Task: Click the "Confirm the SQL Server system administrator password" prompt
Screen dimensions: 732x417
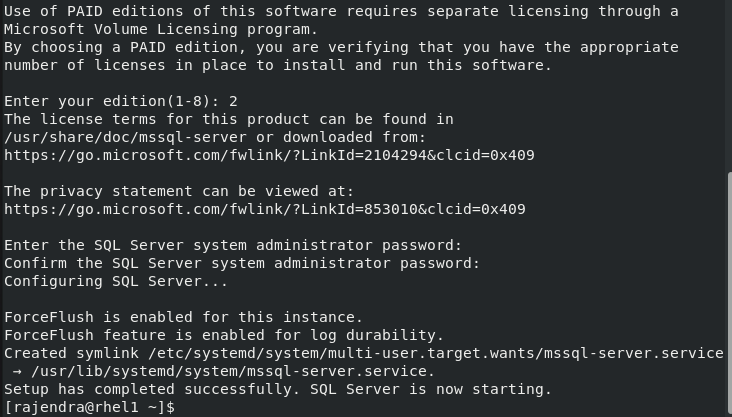Action: coord(241,263)
